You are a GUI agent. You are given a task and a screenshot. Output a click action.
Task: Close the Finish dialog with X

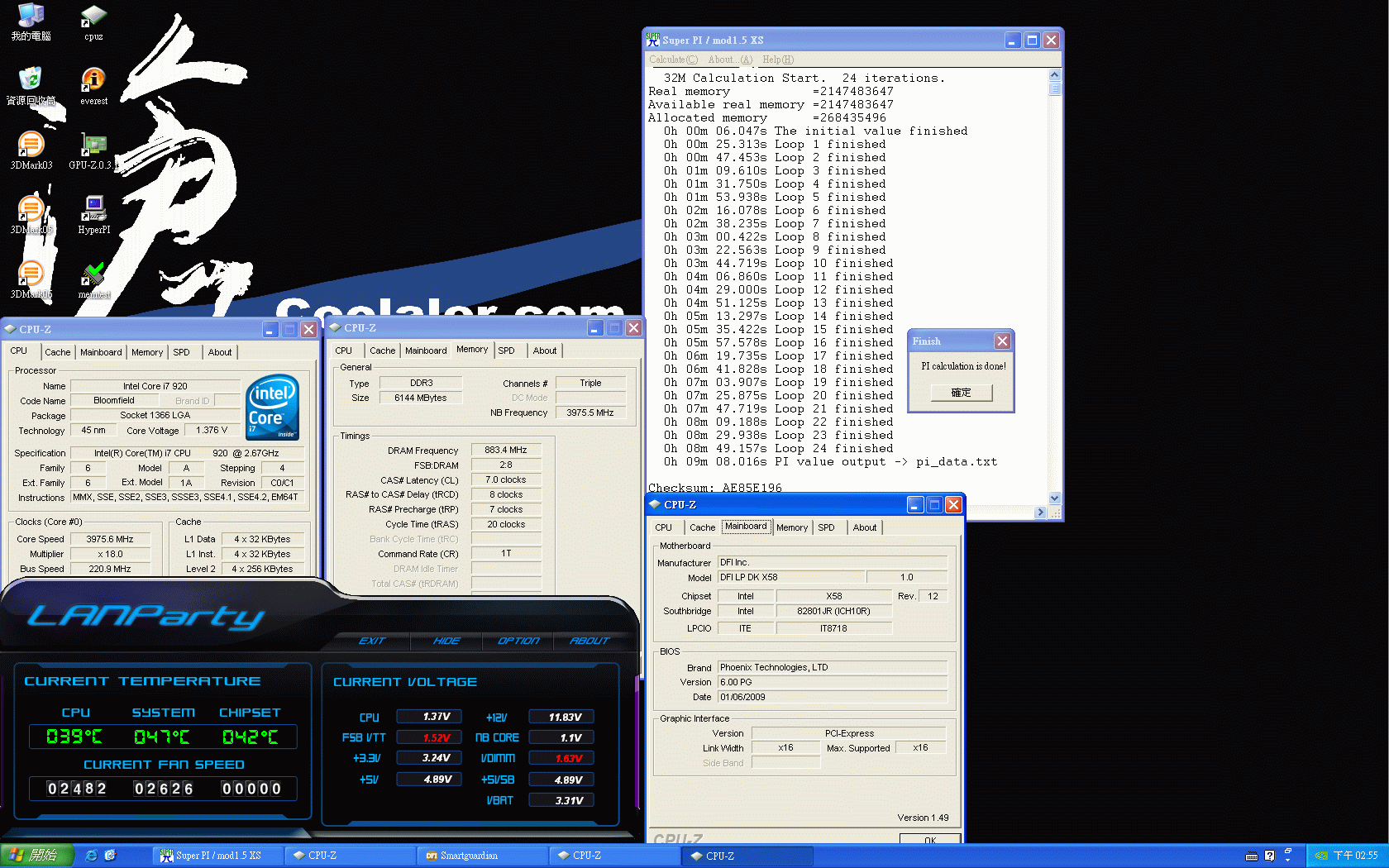tap(1002, 341)
